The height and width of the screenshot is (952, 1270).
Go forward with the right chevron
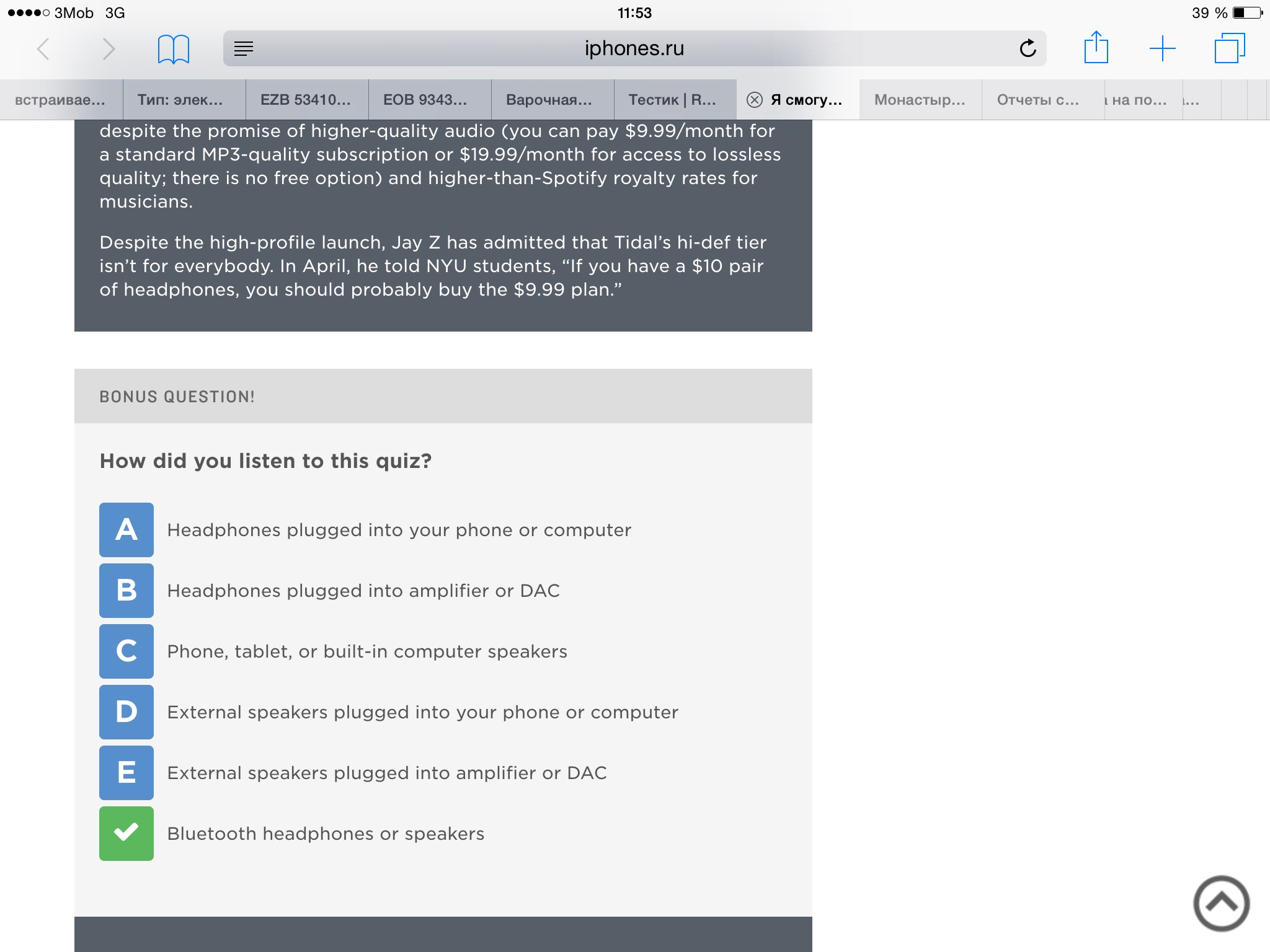coord(109,48)
